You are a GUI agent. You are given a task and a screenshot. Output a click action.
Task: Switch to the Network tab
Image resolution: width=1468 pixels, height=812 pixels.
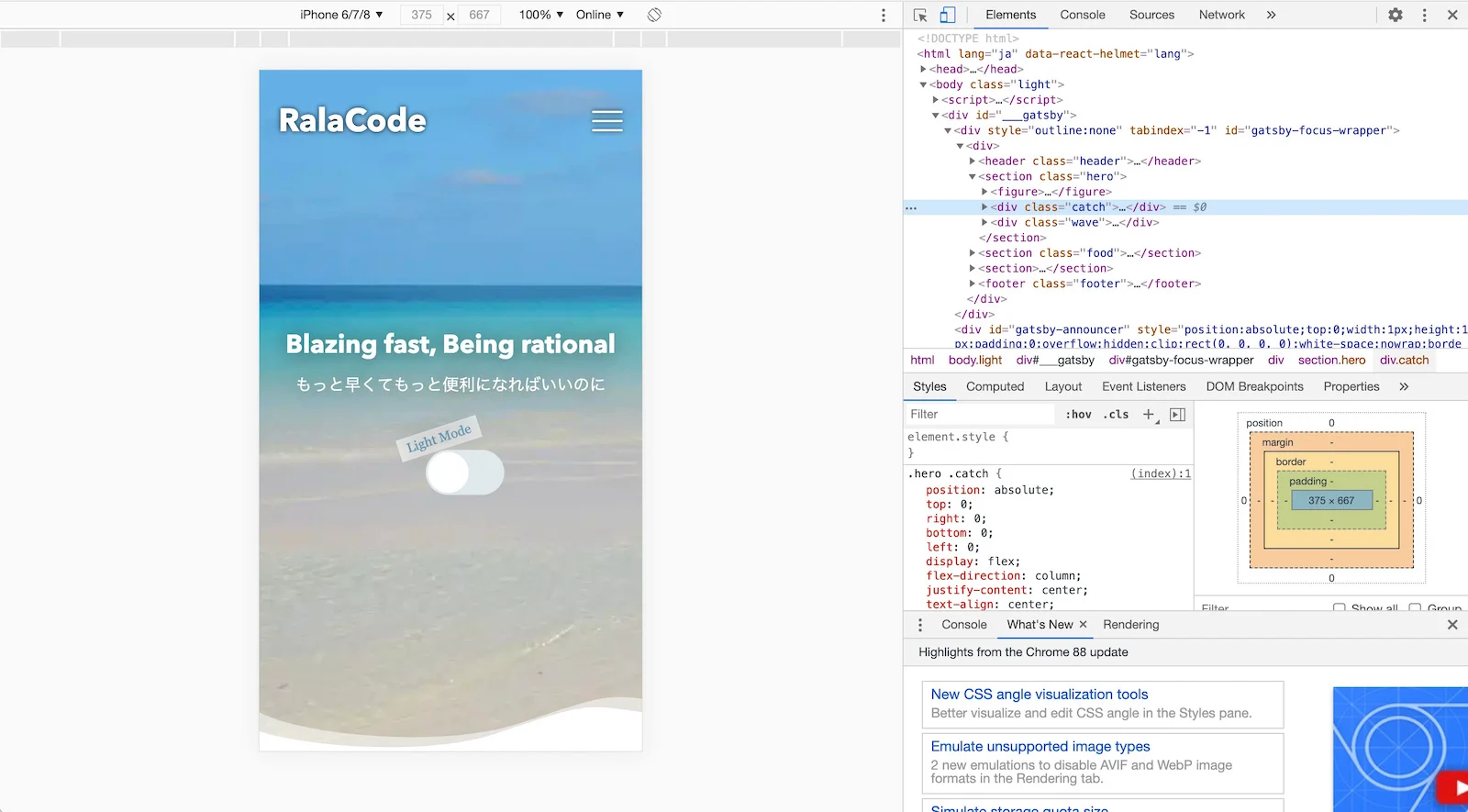(1221, 15)
